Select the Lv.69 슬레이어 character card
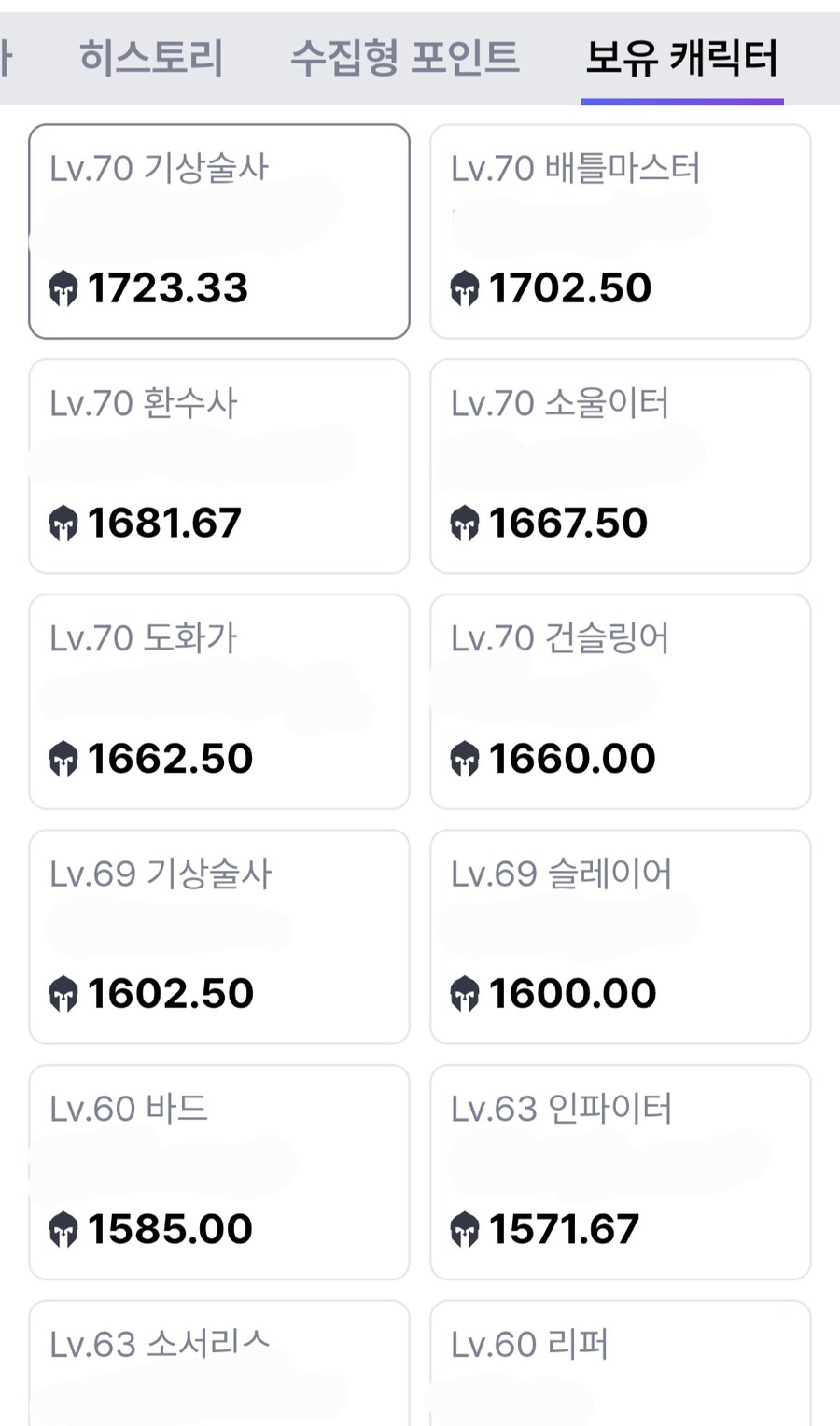Screen dimensions: 840x1426 pyautogui.click(x=620, y=937)
